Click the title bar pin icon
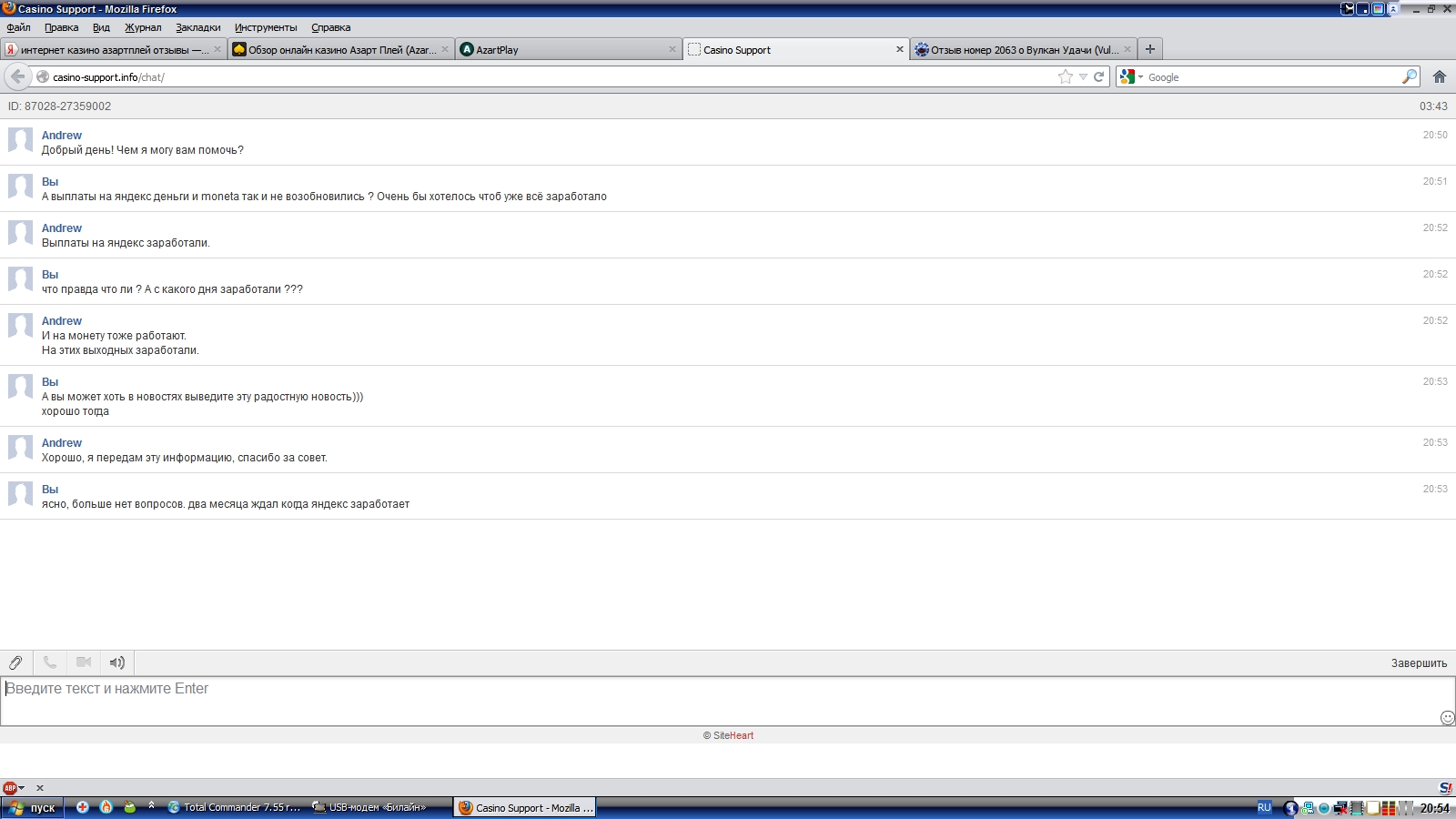1456x819 pixels. (1348, 9)
